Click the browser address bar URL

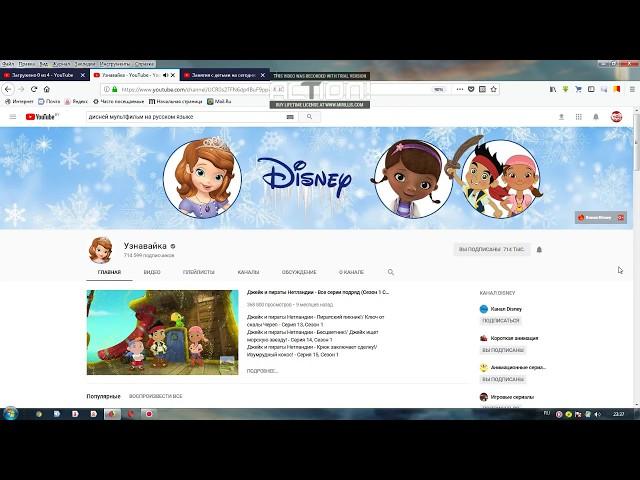coord(196,89)
